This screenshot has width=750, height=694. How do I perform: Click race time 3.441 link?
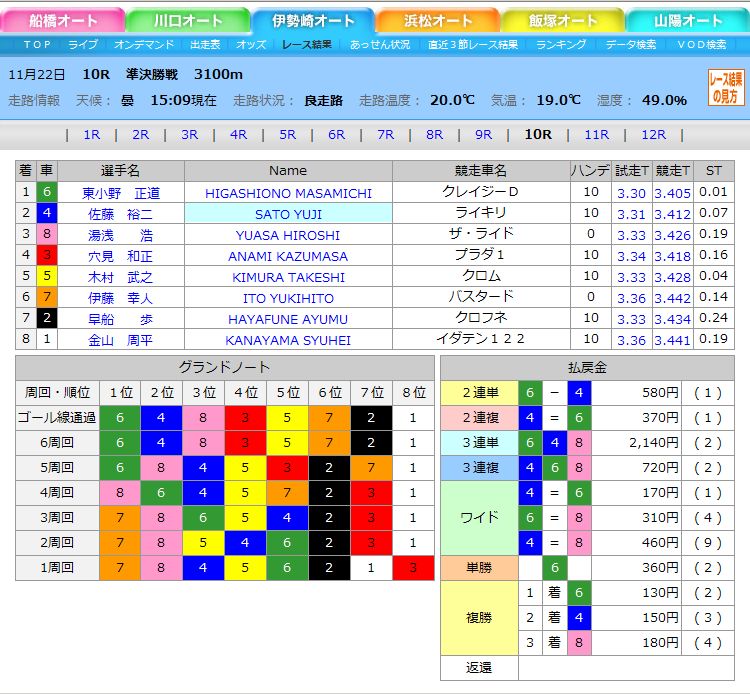click(673, 341)
